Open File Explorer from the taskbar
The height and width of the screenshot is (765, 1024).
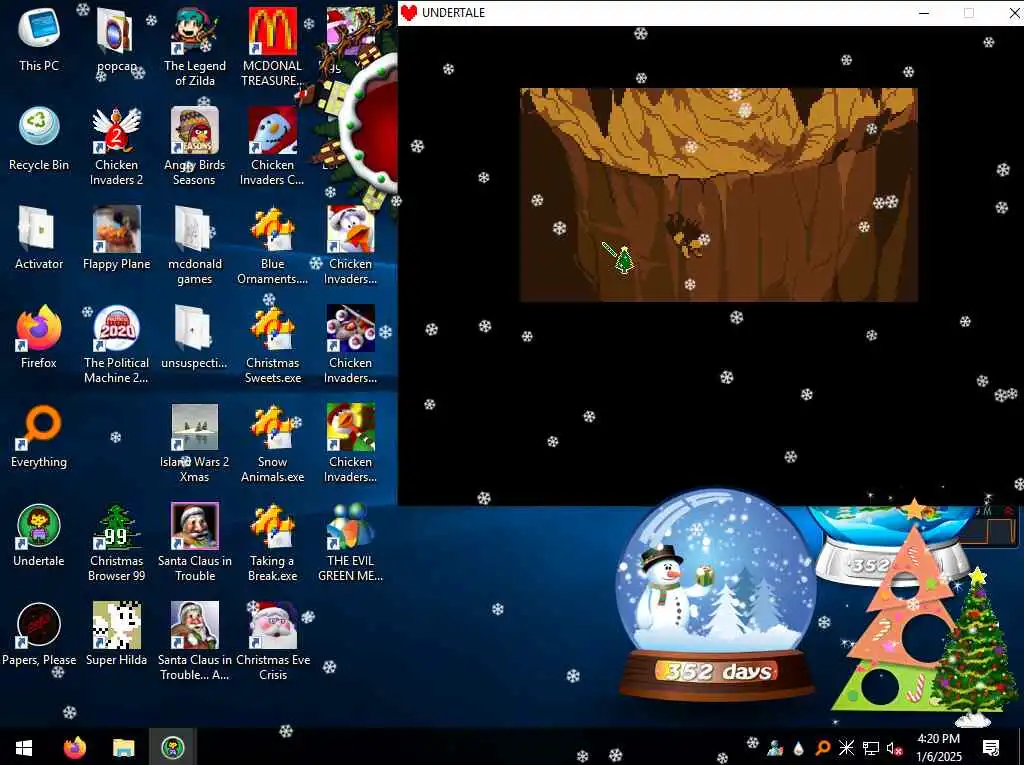click(123, 747)
